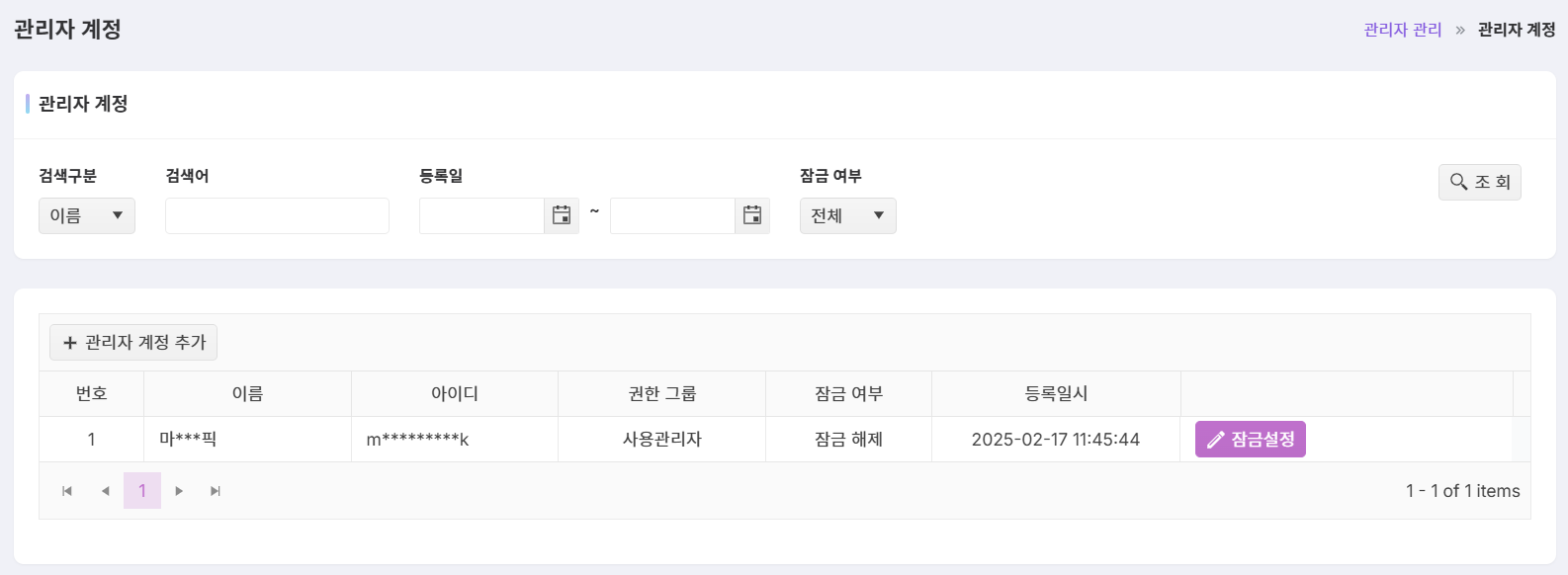Expand the 잠금 여부 전체 dropdown
This screenshot has height=575, width=1568.
(x=847, y=215)
